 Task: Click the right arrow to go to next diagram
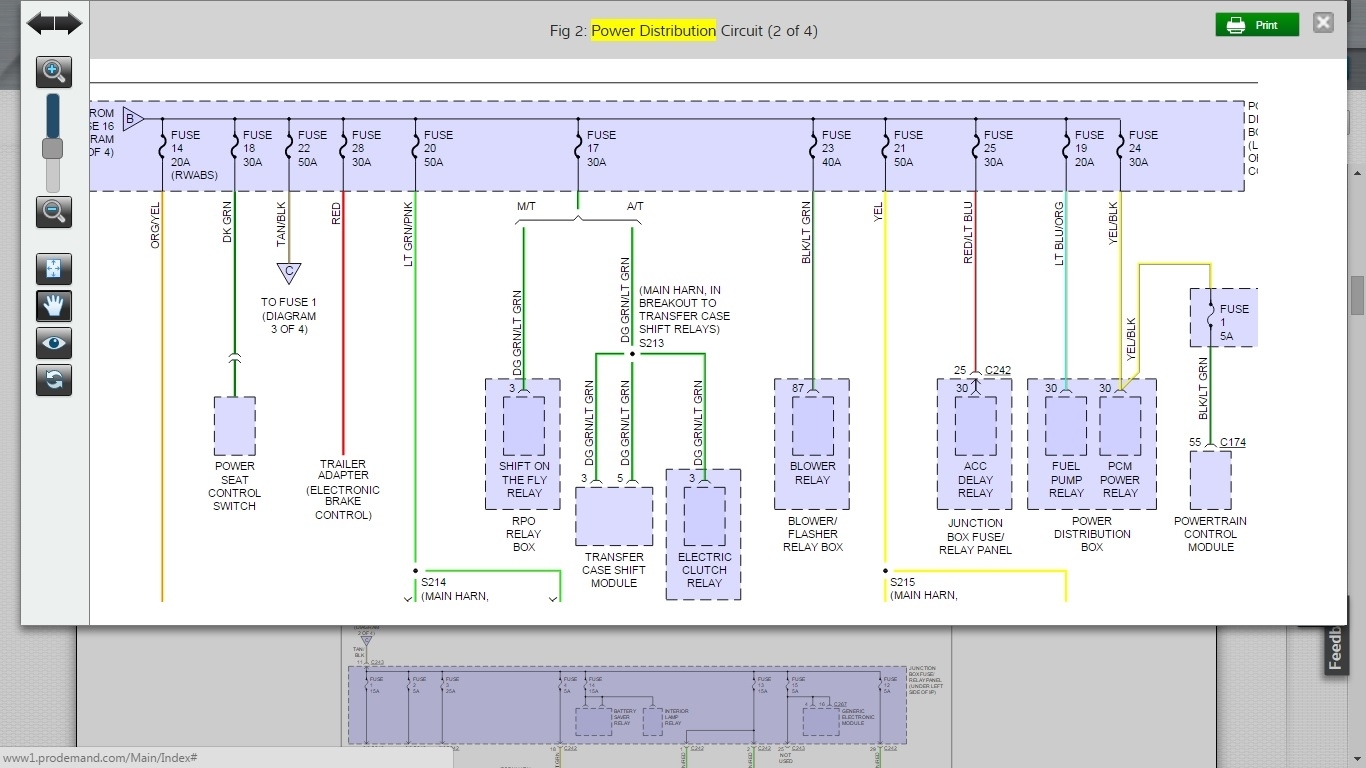[x=70, y=24]
